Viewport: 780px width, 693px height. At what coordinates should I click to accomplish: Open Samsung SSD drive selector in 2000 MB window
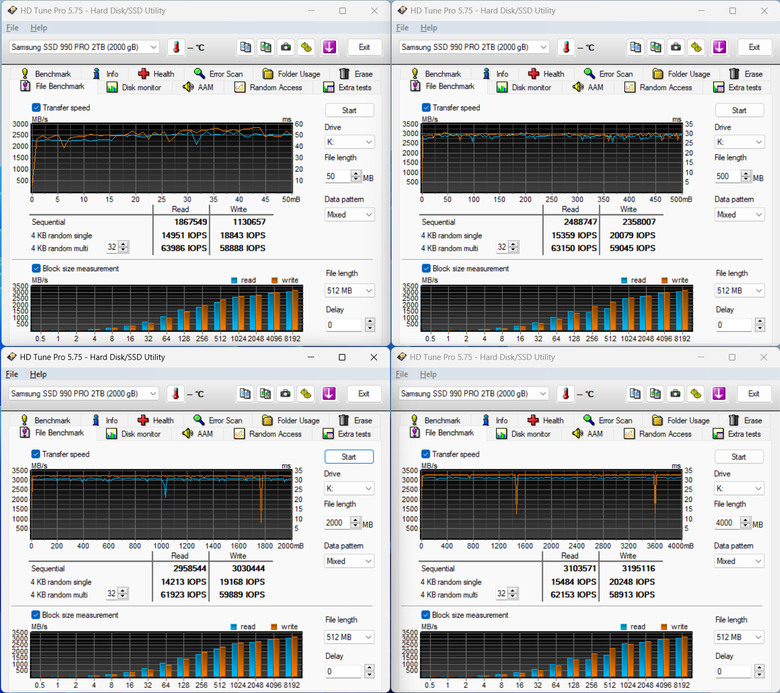tap(83, 394)
